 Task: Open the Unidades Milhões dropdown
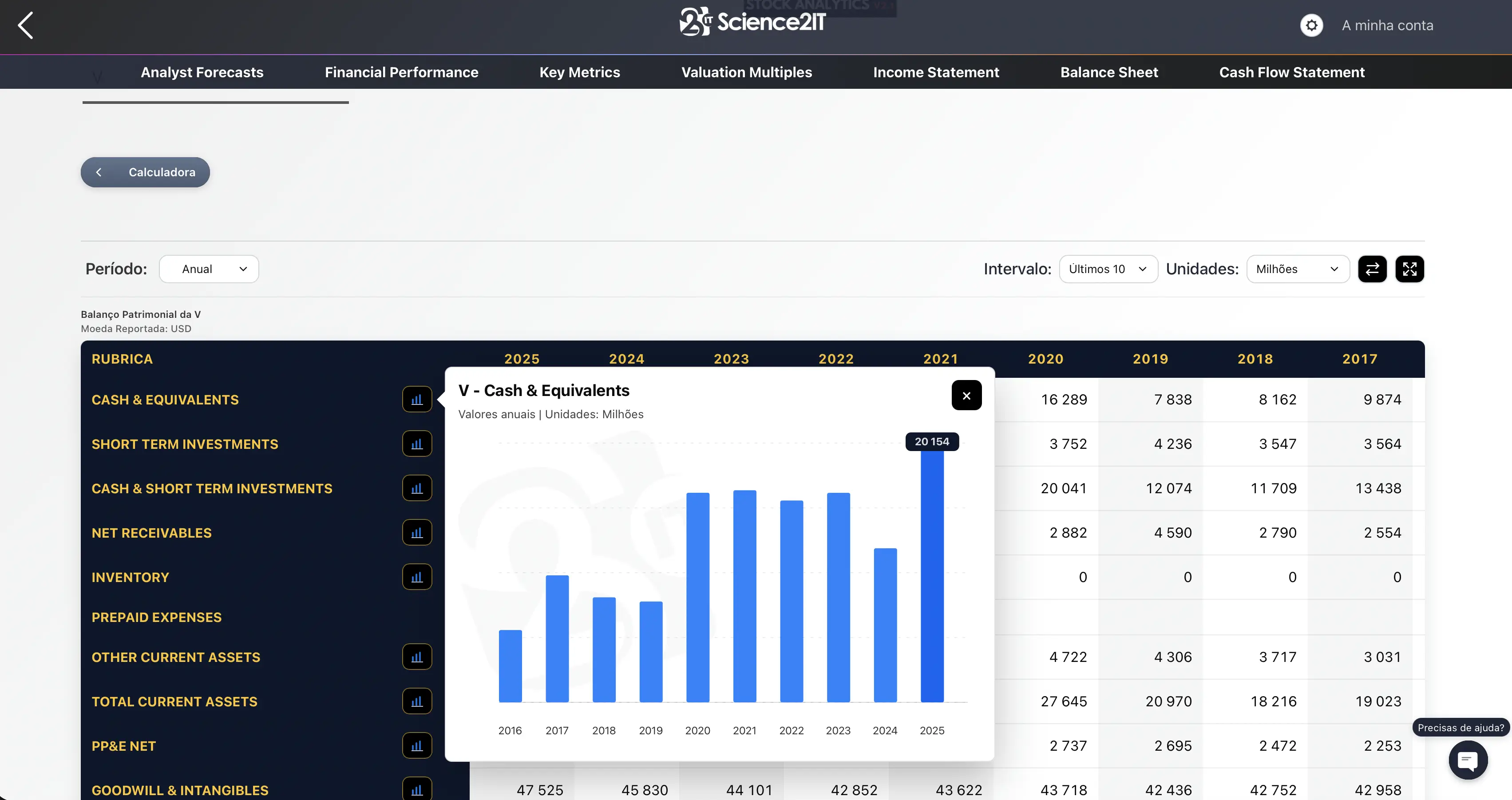pos(1298,269)
